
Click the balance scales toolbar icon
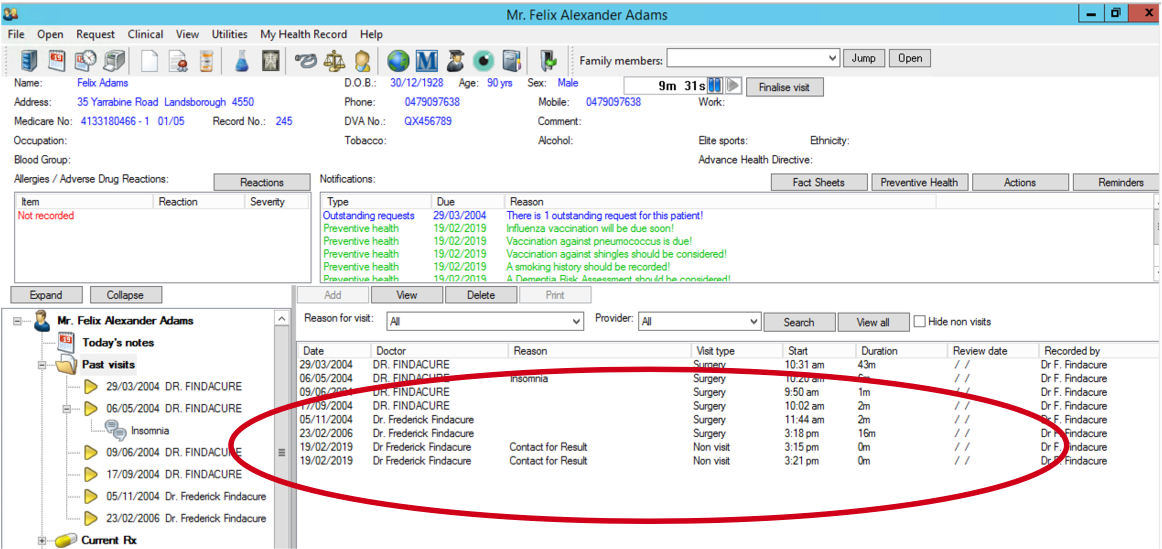pos(333,59)
